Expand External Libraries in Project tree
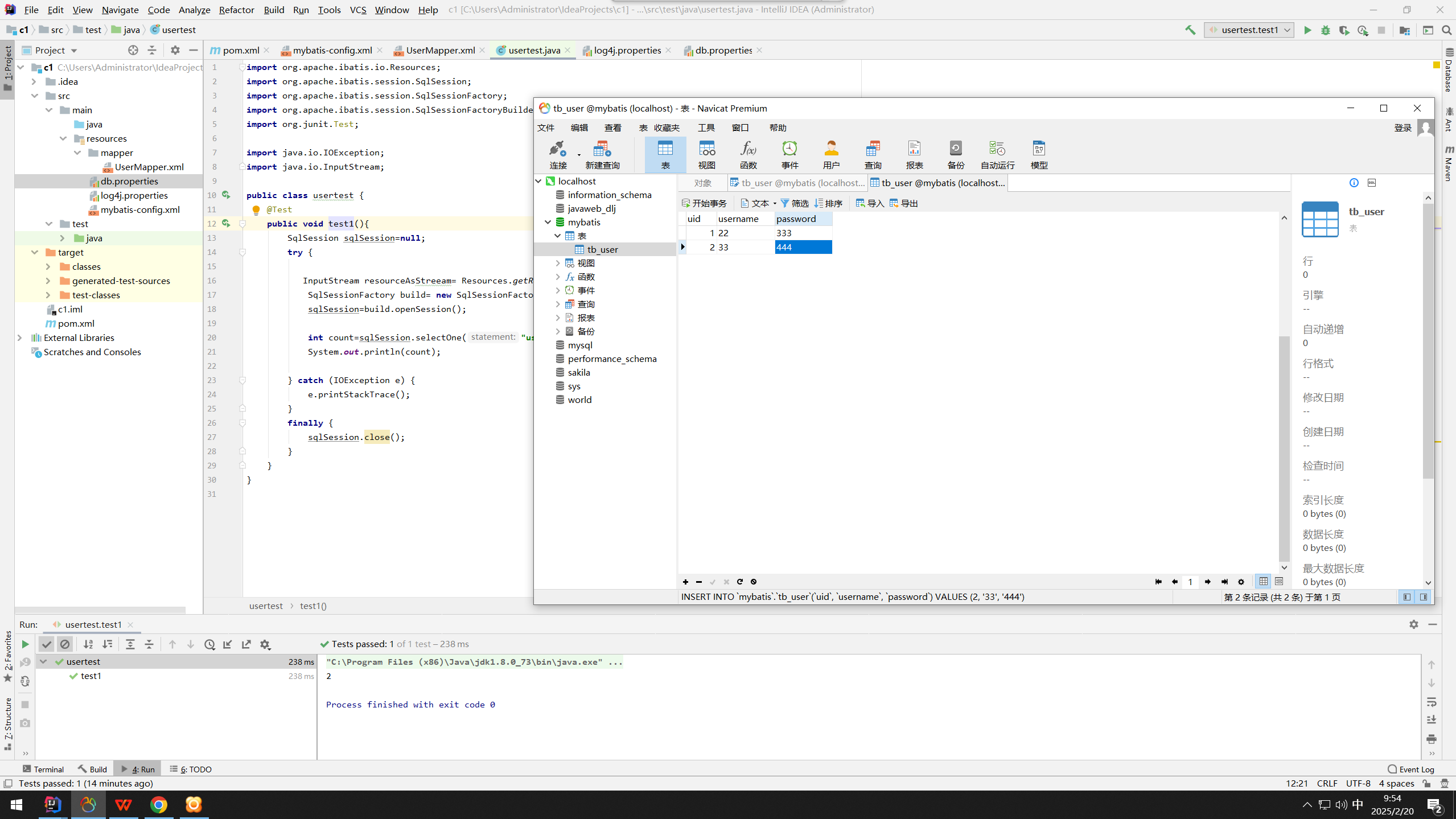Viewport: 1456px width, 819px height. (x=20, y=338)
